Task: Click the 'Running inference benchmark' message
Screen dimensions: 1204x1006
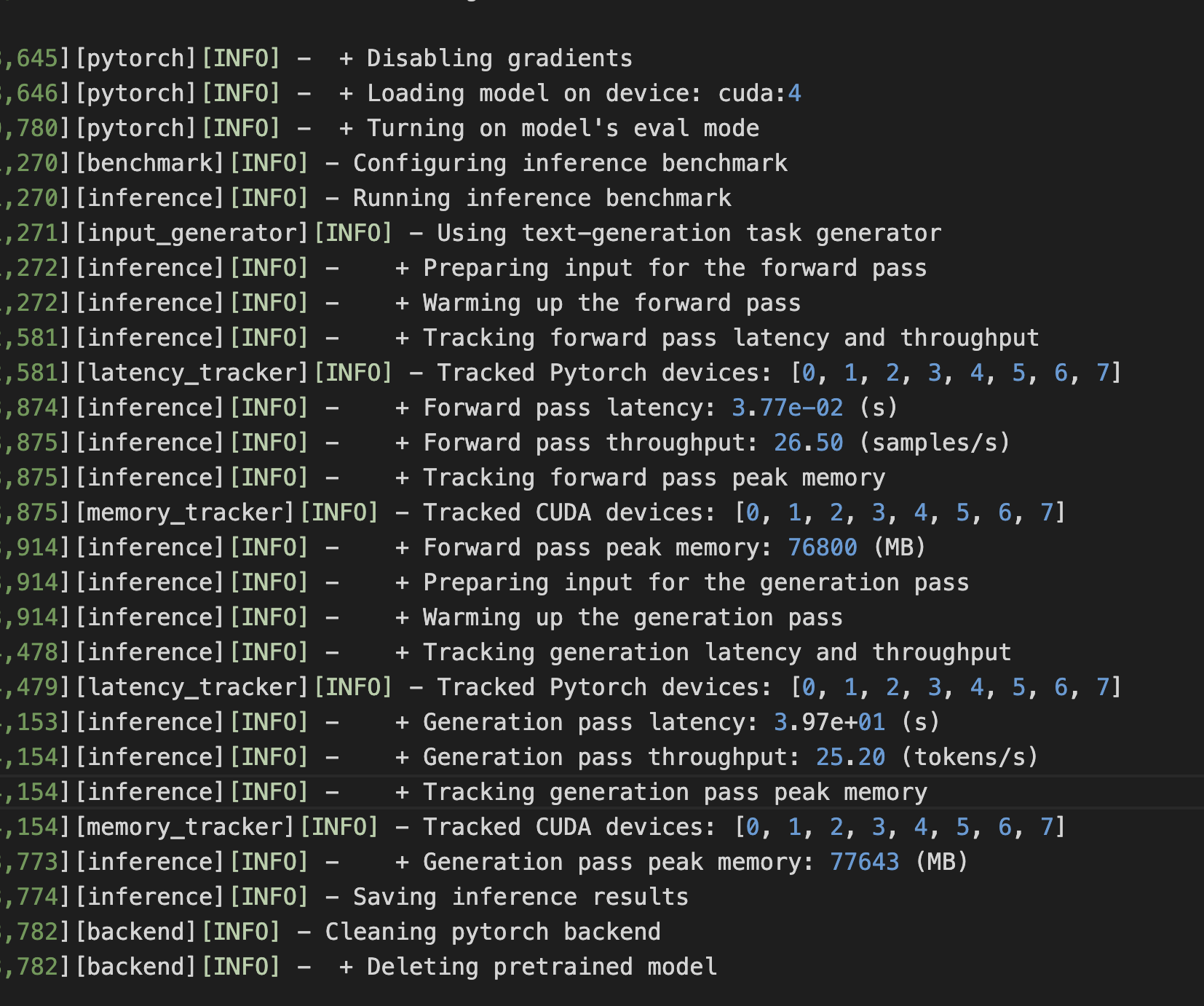Action: click(x=542, y=198)
